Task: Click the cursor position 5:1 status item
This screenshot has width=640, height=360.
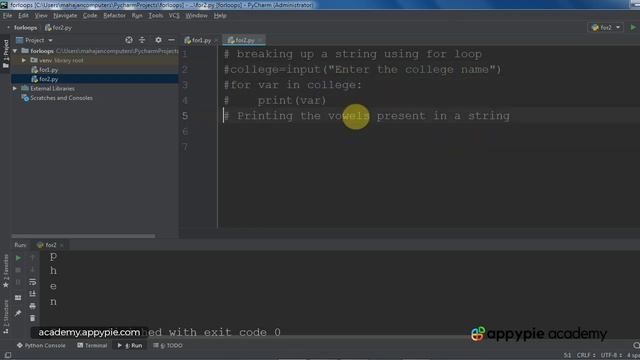Action: click(x=567, y=356)
